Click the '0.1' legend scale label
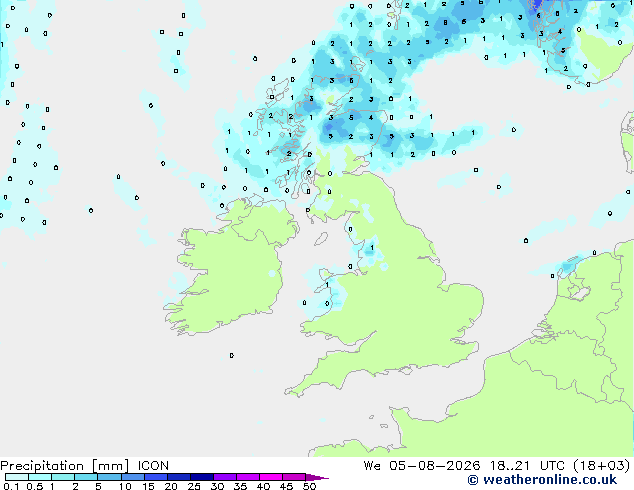Viewport: 634px width, 490px height. [x=10, y=486]
